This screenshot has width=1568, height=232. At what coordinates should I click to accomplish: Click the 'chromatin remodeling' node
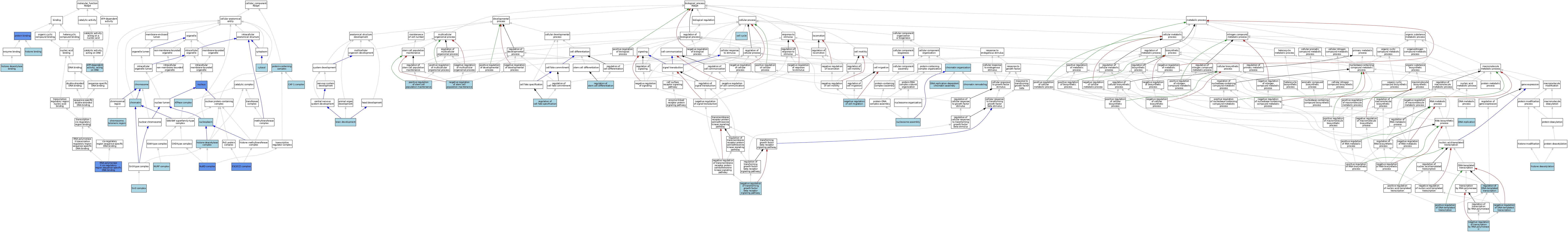pos(975,84)
